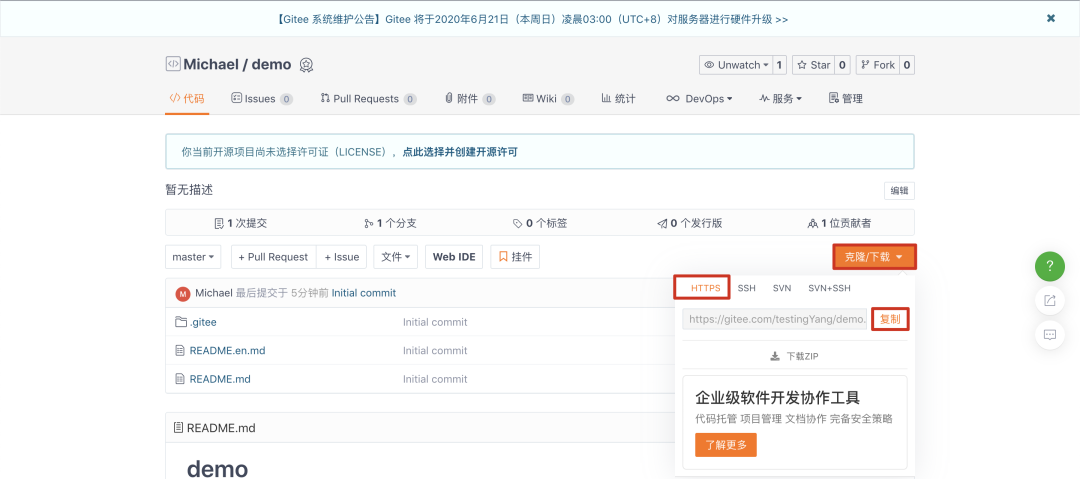Open the README.md file in the list
The height and width of the screenshot is (479, 1080).
point(220,378)
